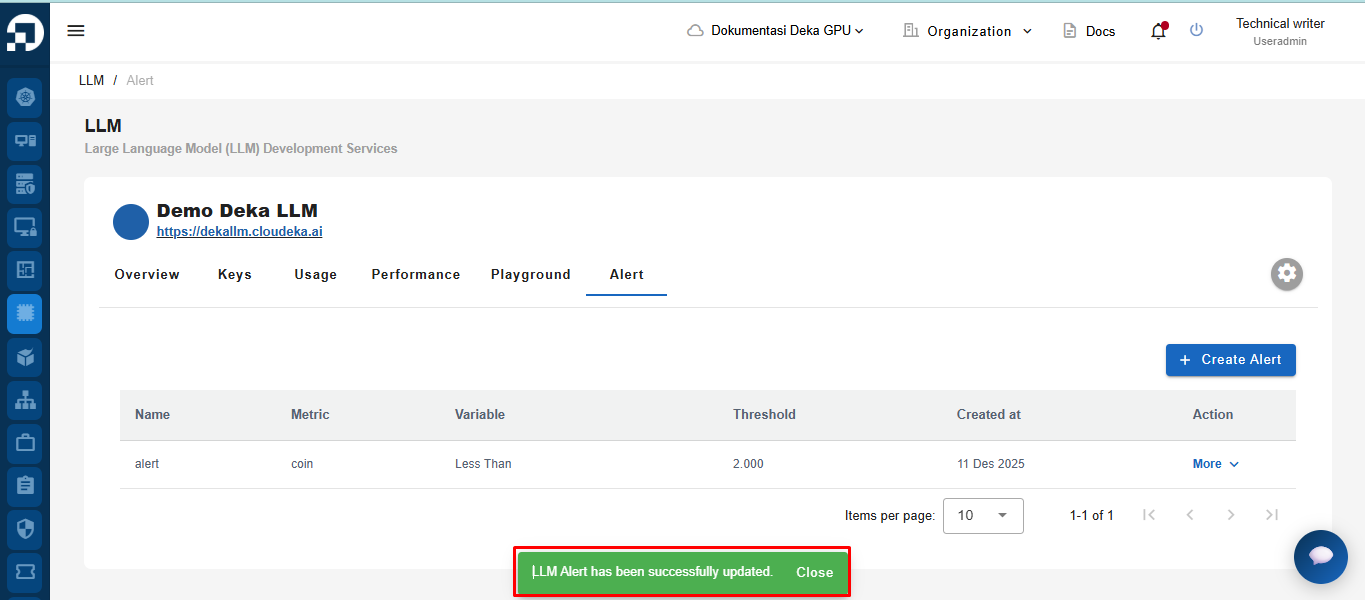Click the power logout icon

click(1196, 31)
